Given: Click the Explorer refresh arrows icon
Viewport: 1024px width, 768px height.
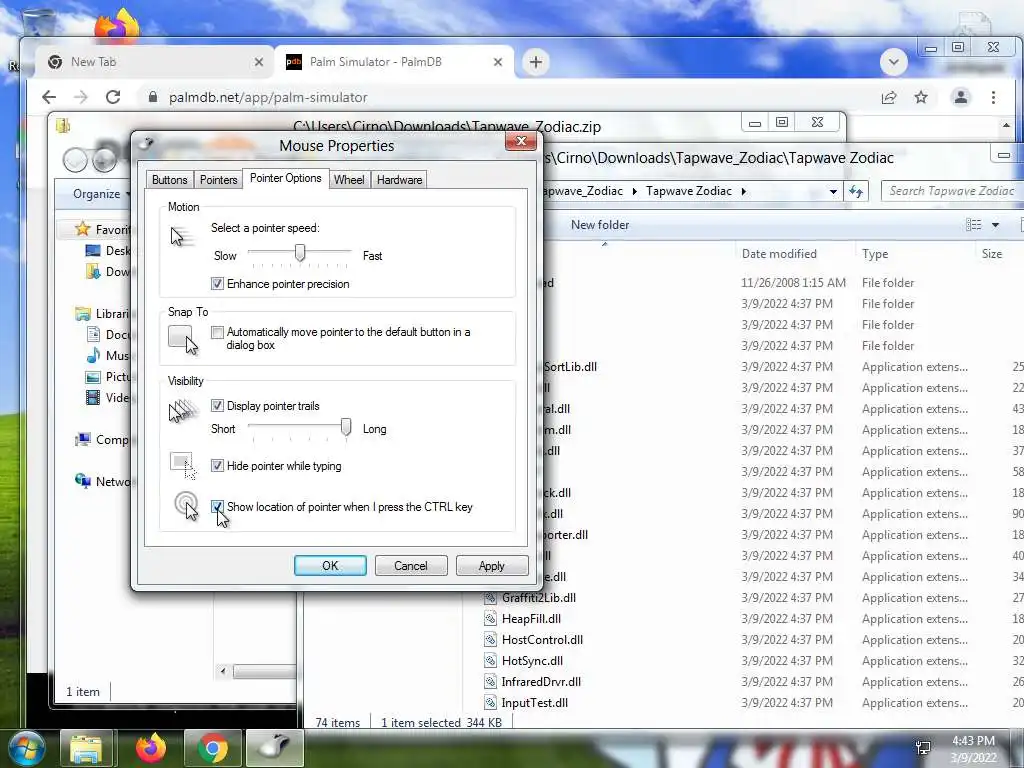Looking at the screenshot, I should pyautogui.click(x=856, y=191).
